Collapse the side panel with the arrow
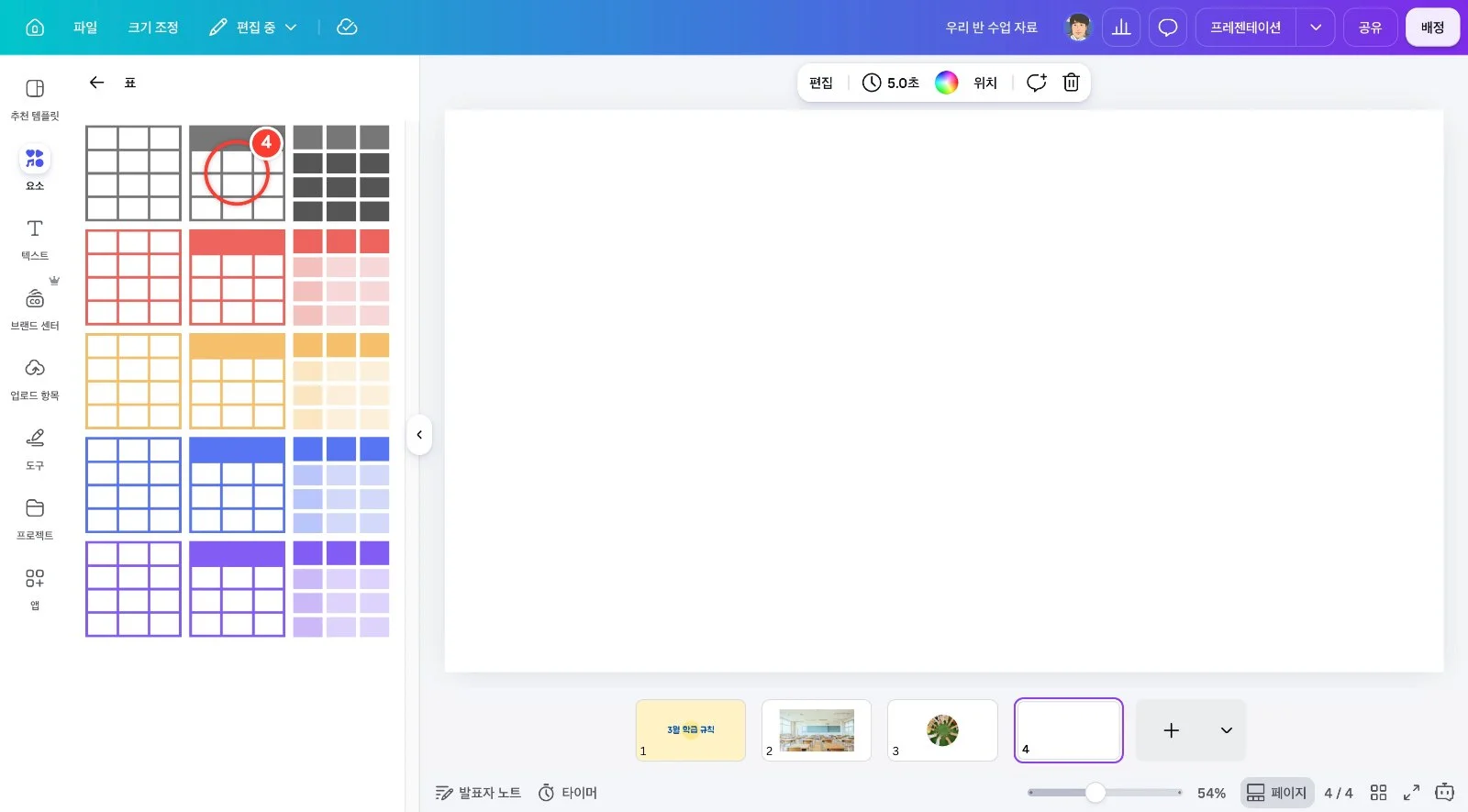The width and height of the screenshot is (1468, 812). (419, 435)
